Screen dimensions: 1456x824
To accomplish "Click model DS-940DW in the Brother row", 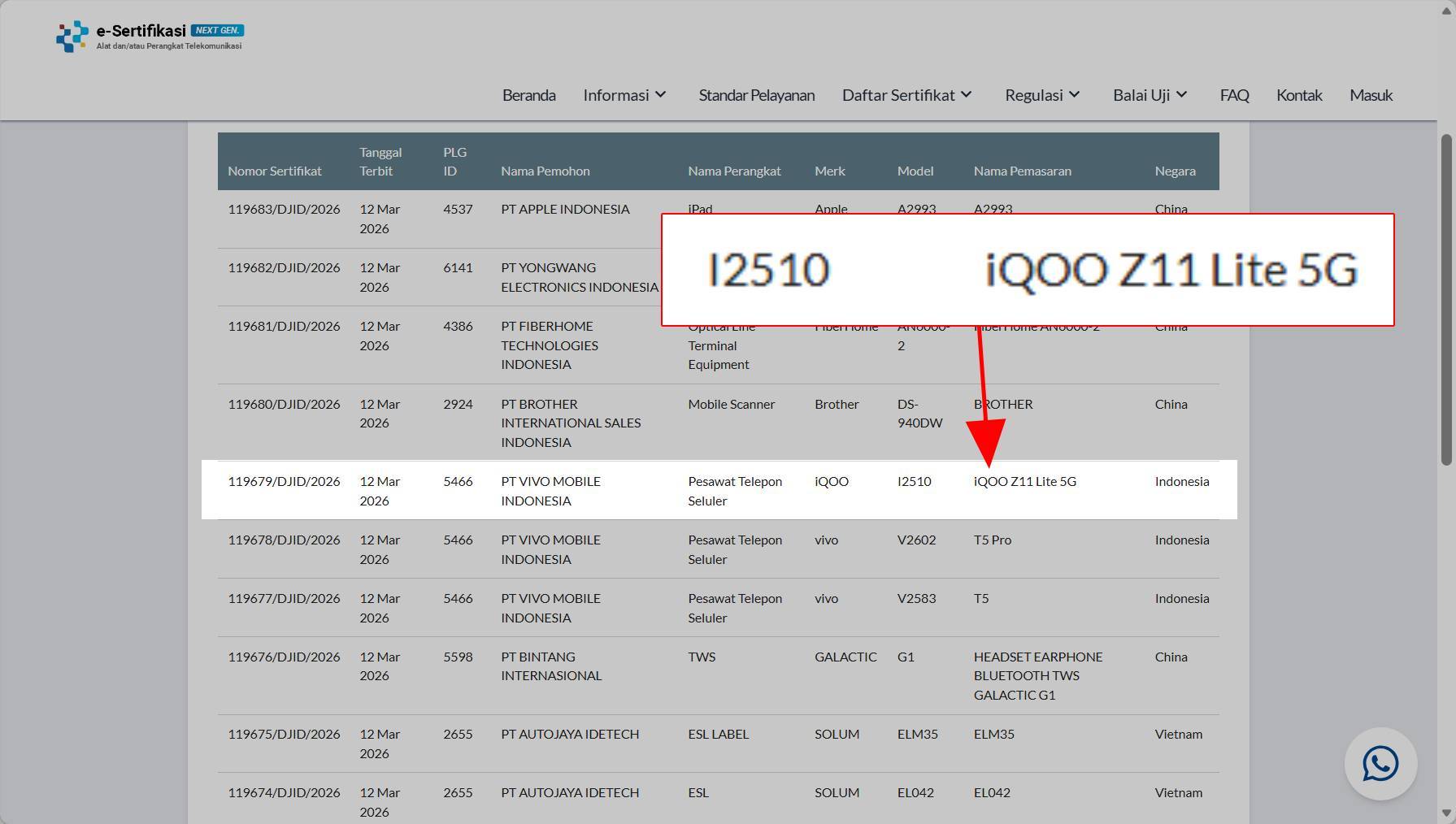I will [920, 414].
